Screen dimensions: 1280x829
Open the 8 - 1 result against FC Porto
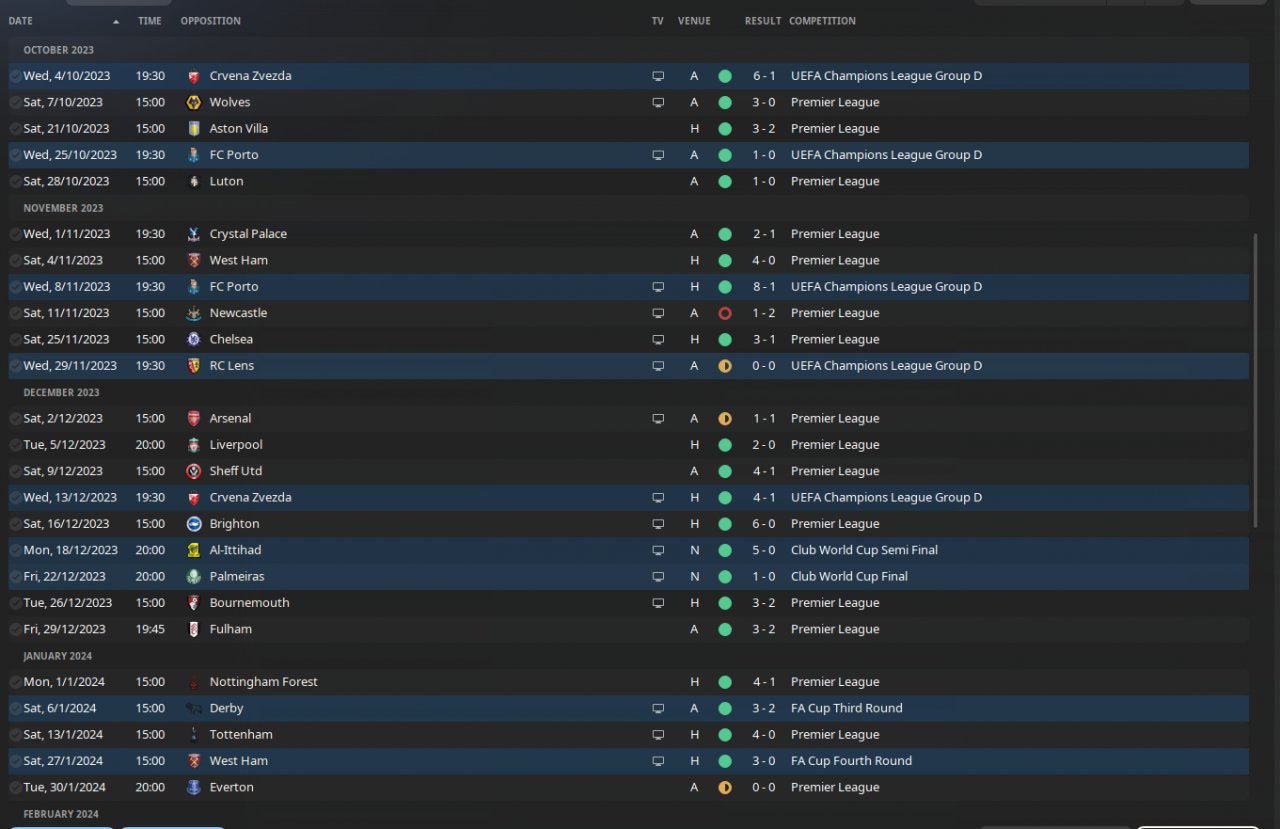coord(764,287)
